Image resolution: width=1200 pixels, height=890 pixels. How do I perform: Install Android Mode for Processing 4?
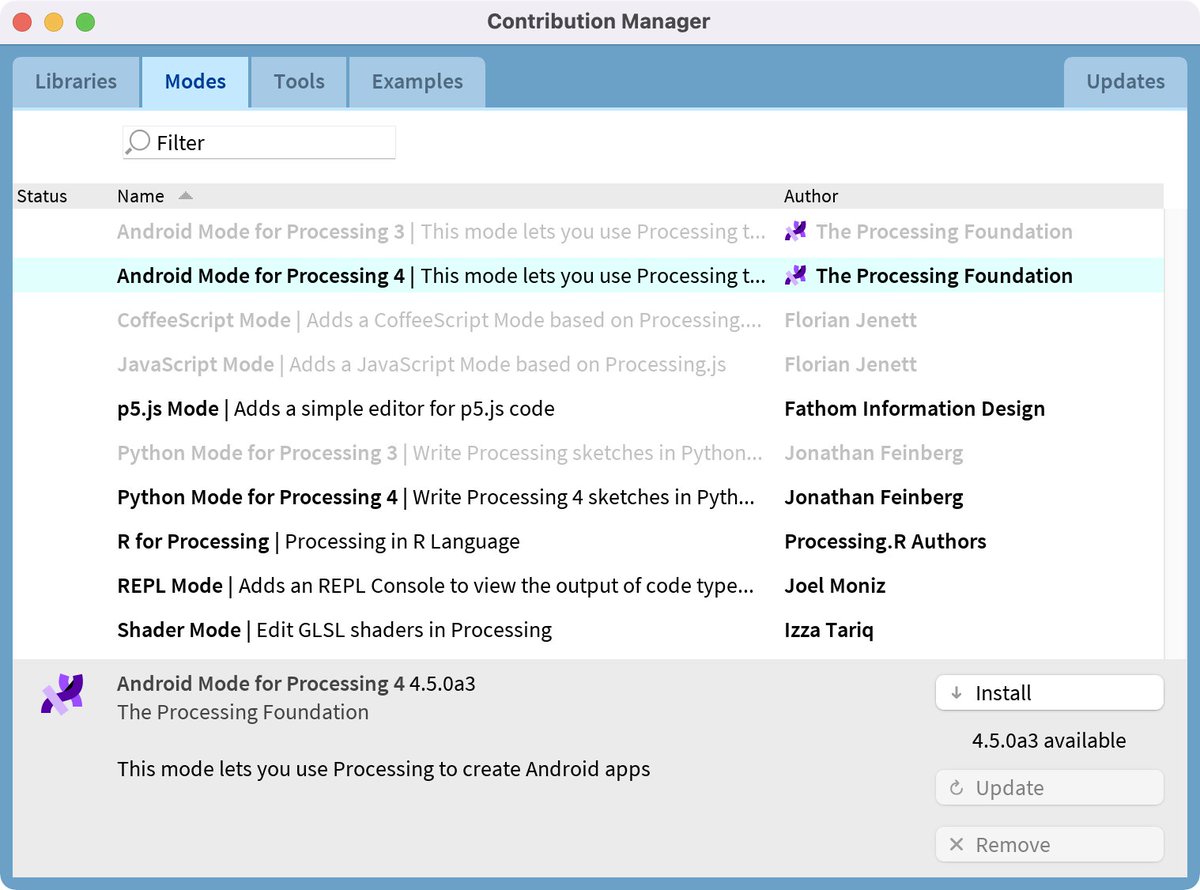tap(1049, 693)
